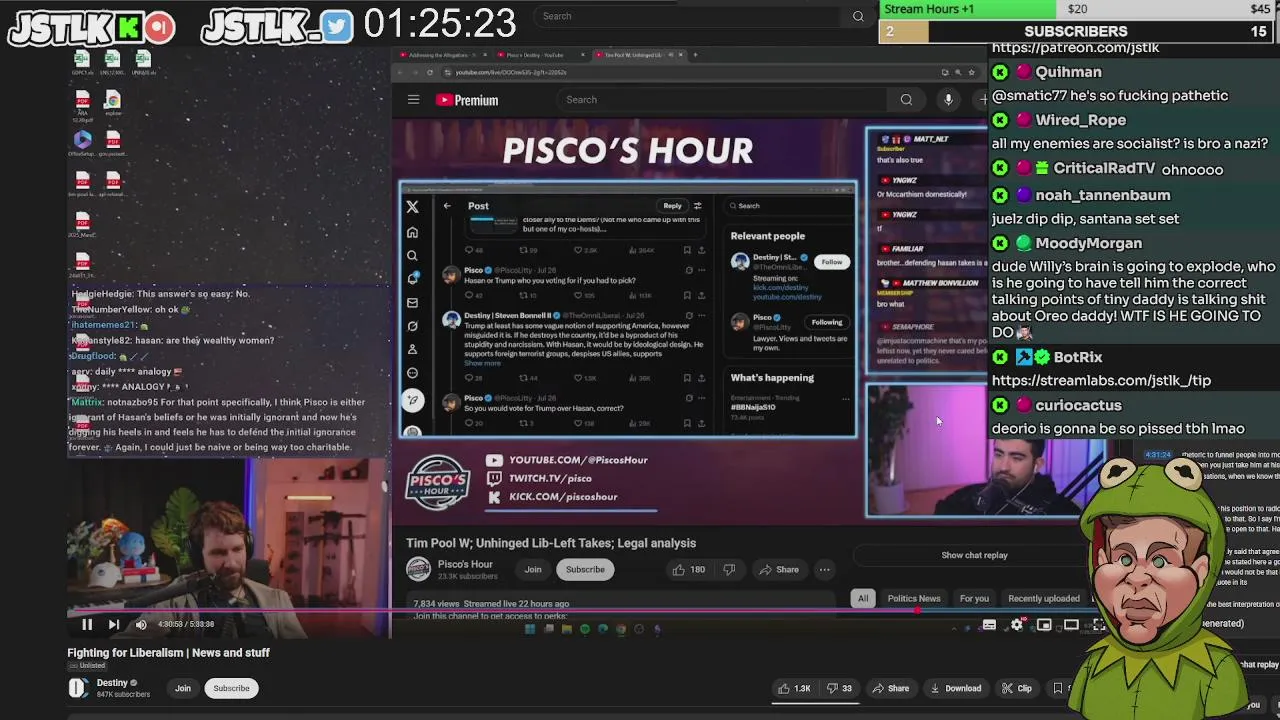Pause the Destiny video playback
Image resolution: width=1280 pixels, height=720 pixels.
pyautogui.click(x=87, y=625)
